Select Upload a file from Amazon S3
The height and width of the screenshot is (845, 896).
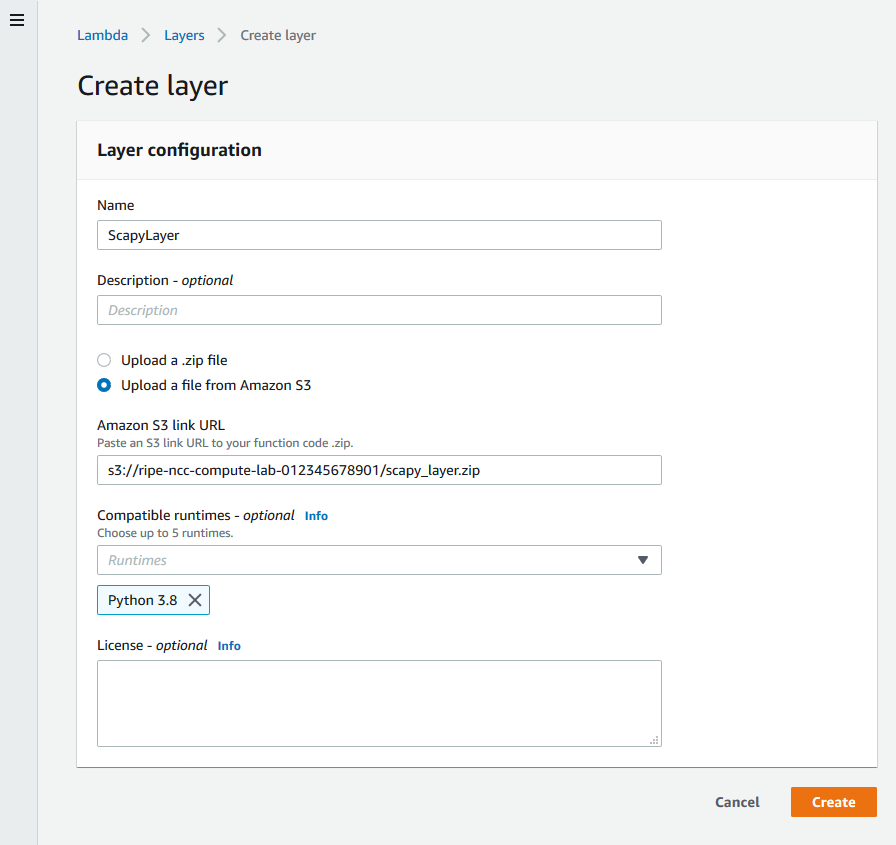pos(104,385)
